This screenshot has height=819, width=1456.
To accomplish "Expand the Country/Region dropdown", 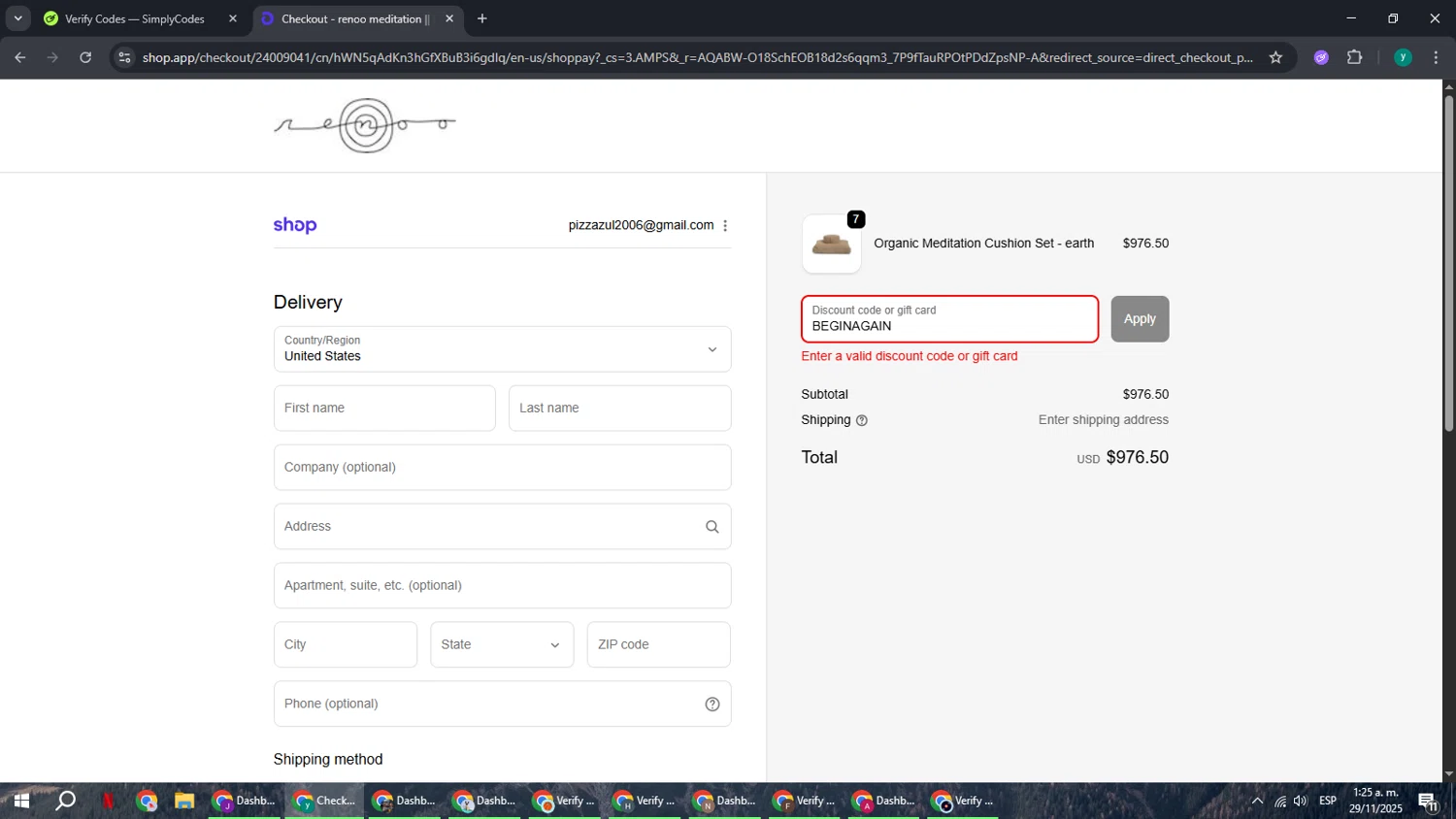I will 502,349.
